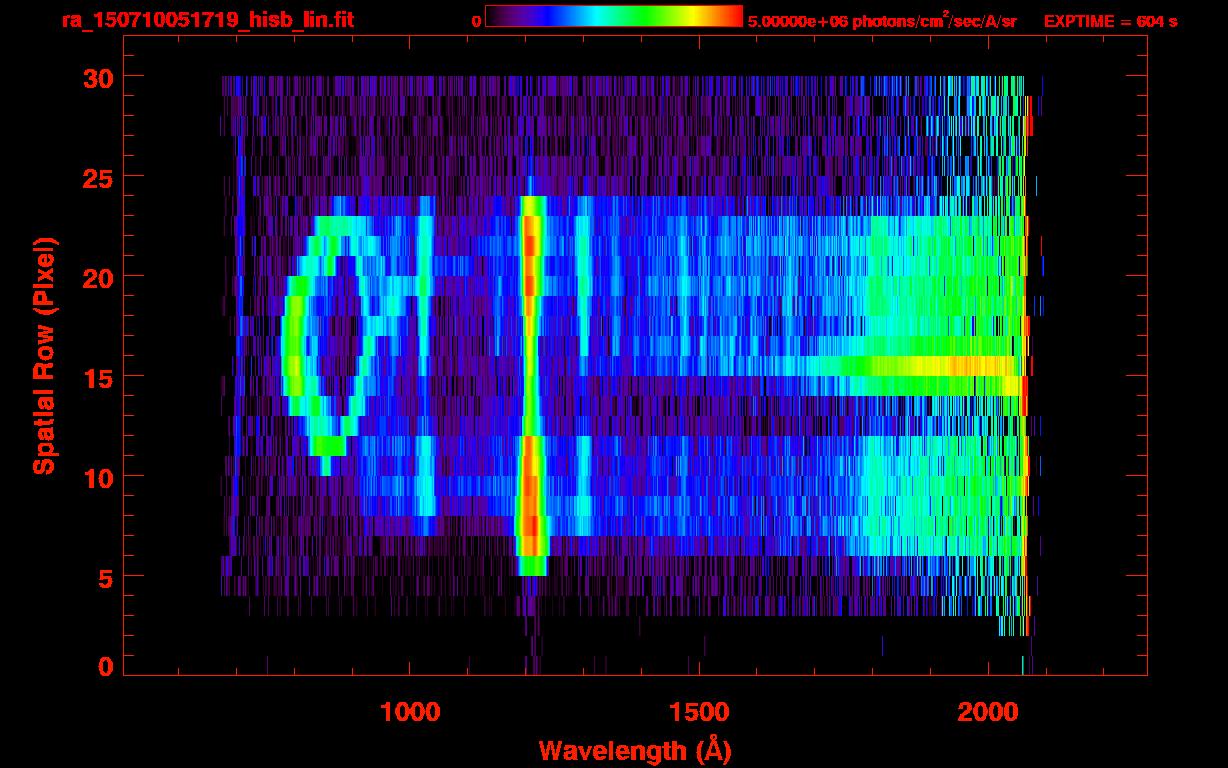This screenshot has height=768, width=1228.
Task: Click the 5.00000e+06 photons/cm²/sec/A/sr label
Action: (x=882, y=20)
